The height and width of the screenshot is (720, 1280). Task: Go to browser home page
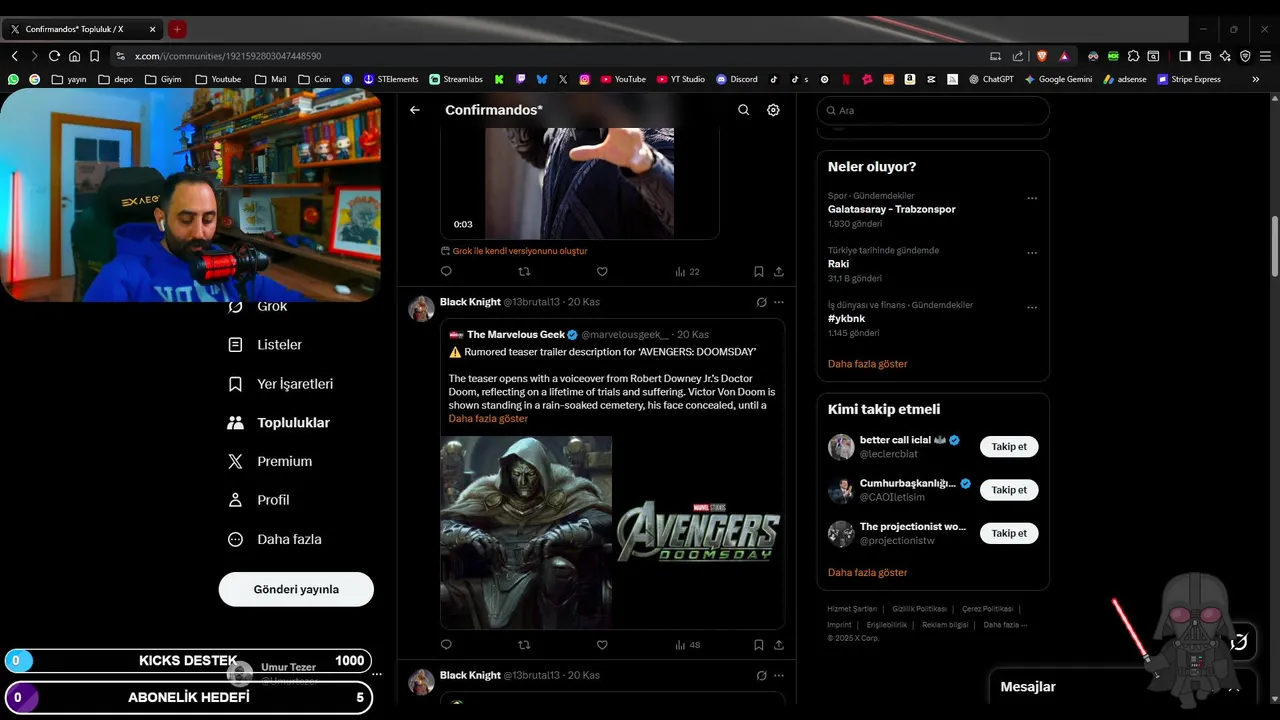click(74, 56)
